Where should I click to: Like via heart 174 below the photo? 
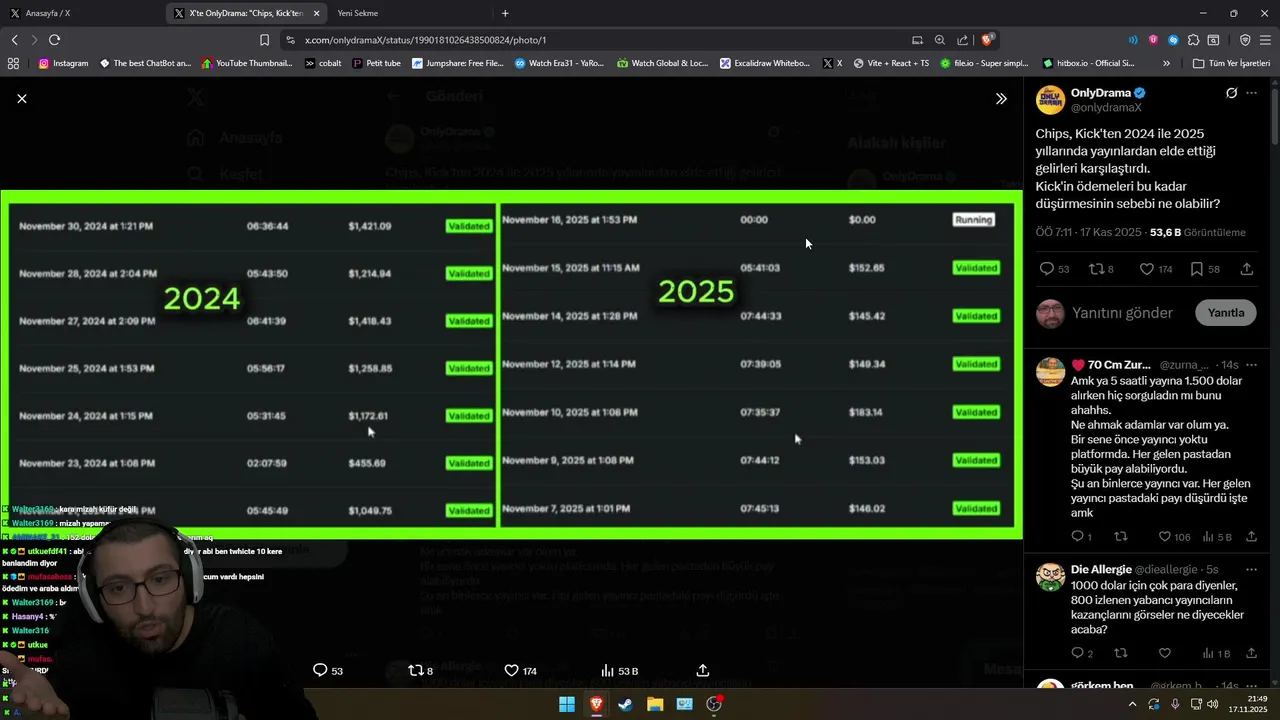pyautogui.click(x=520, y=670)
